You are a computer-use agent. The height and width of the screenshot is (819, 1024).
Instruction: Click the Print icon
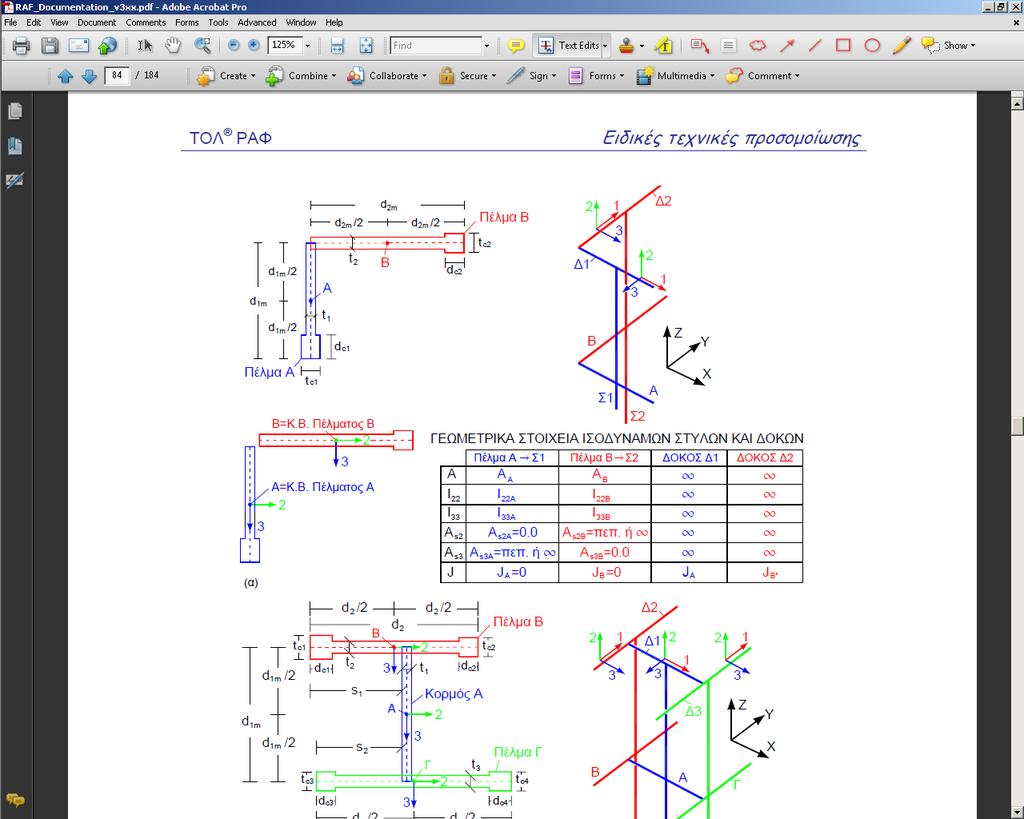21,46
